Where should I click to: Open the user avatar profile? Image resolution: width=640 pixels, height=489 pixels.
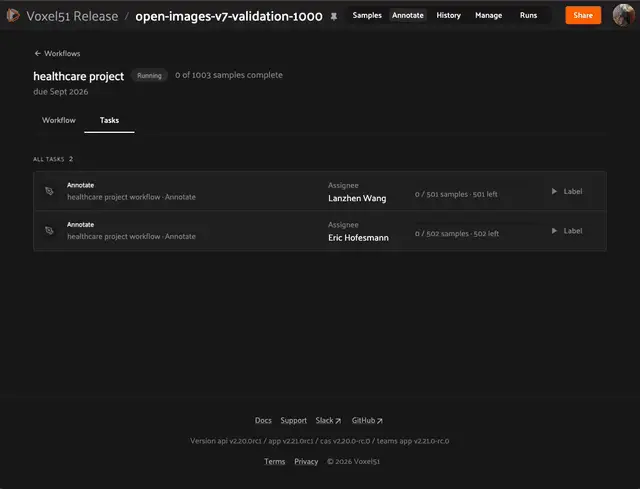624,15
